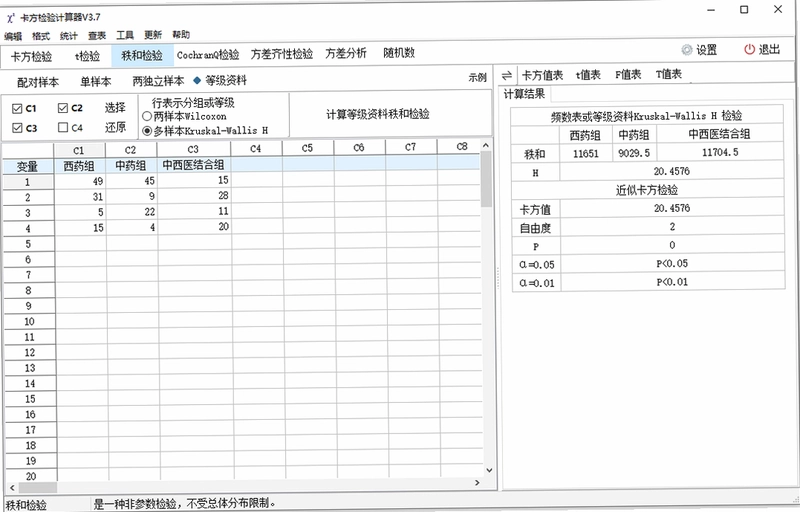Click 计算等级资料秩和检验 button
The image size is (800, 512).
point(378,114)
